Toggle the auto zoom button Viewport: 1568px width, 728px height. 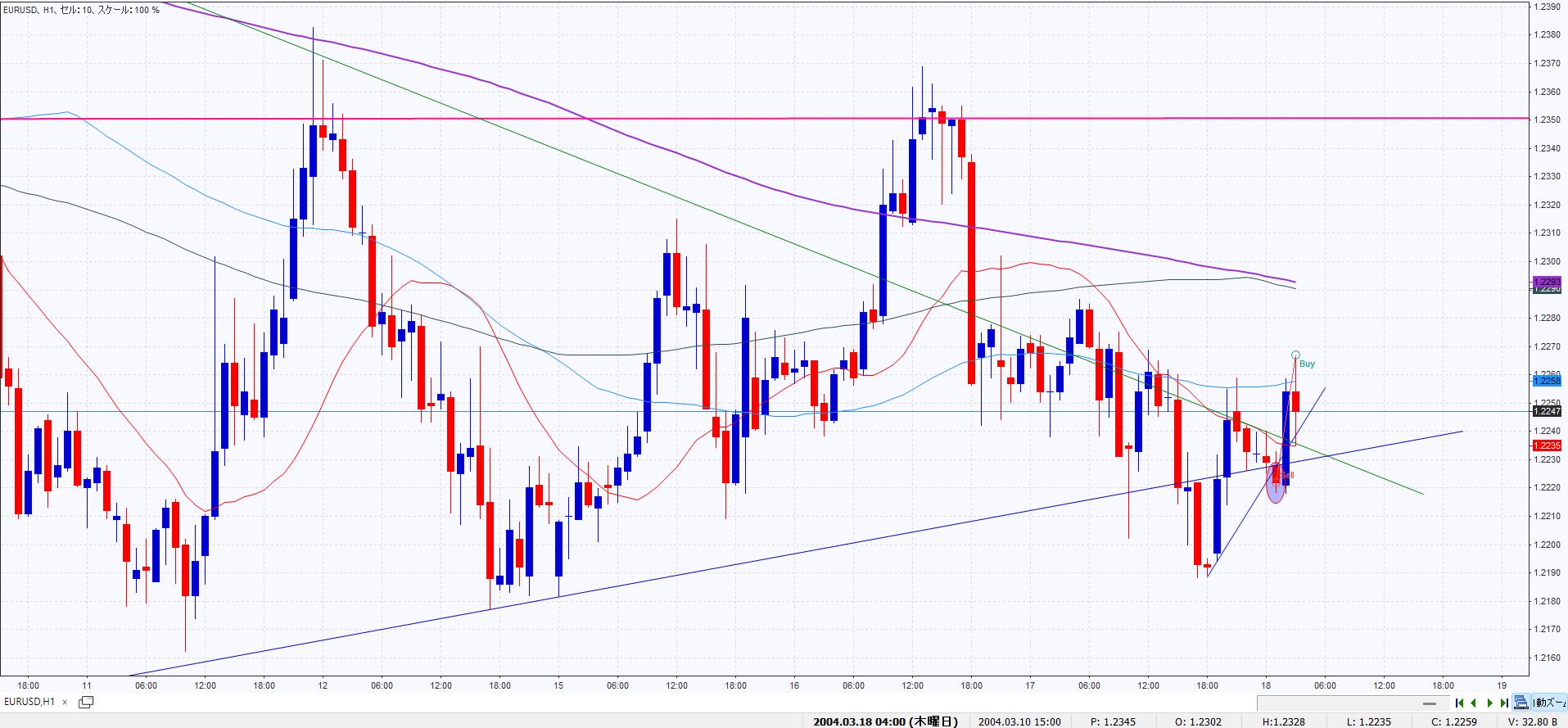pos(1548,703)
